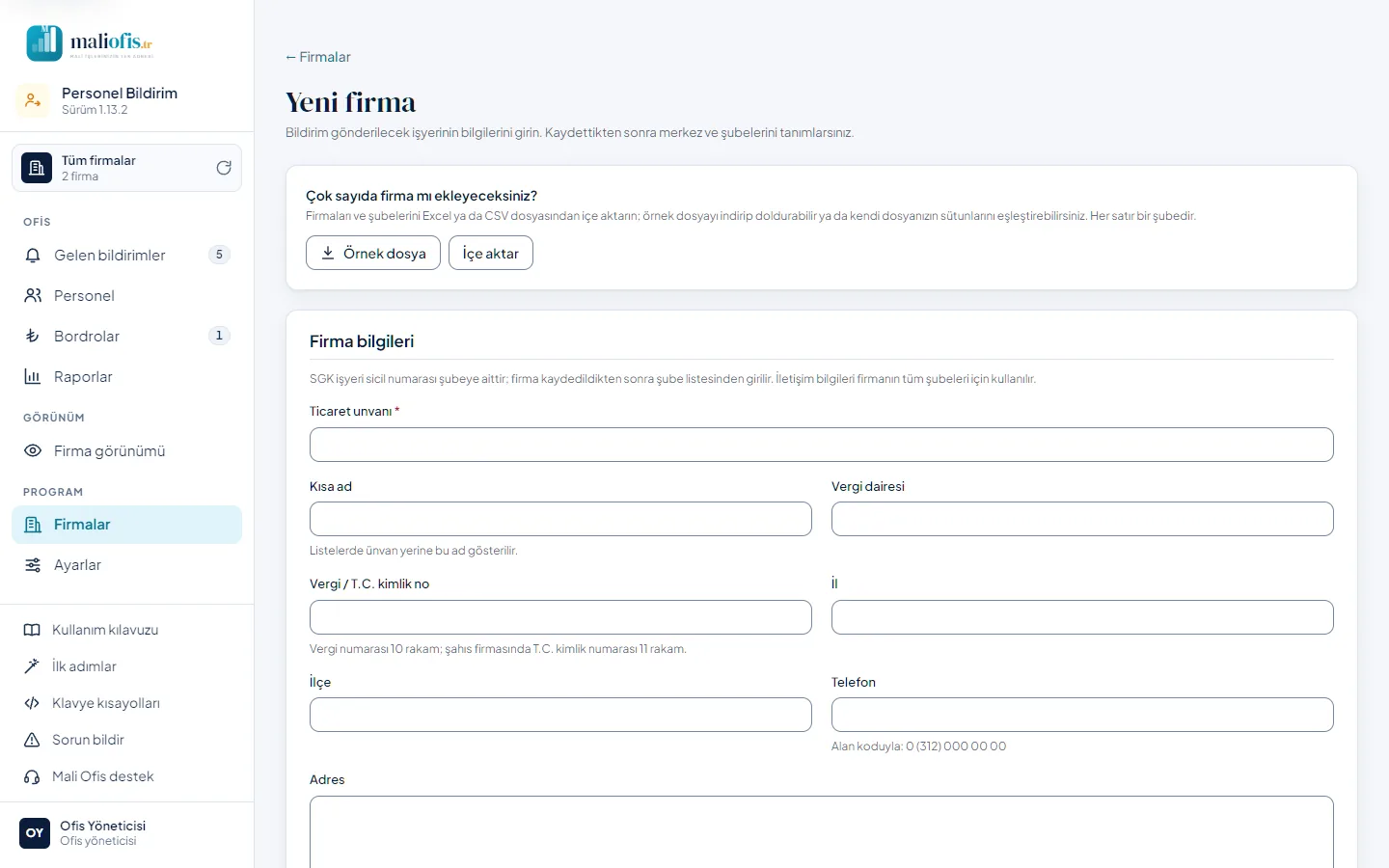Open the Ofis Yöneticisi user profile
Screen dimensions: 1389x868
pos(126,833)
